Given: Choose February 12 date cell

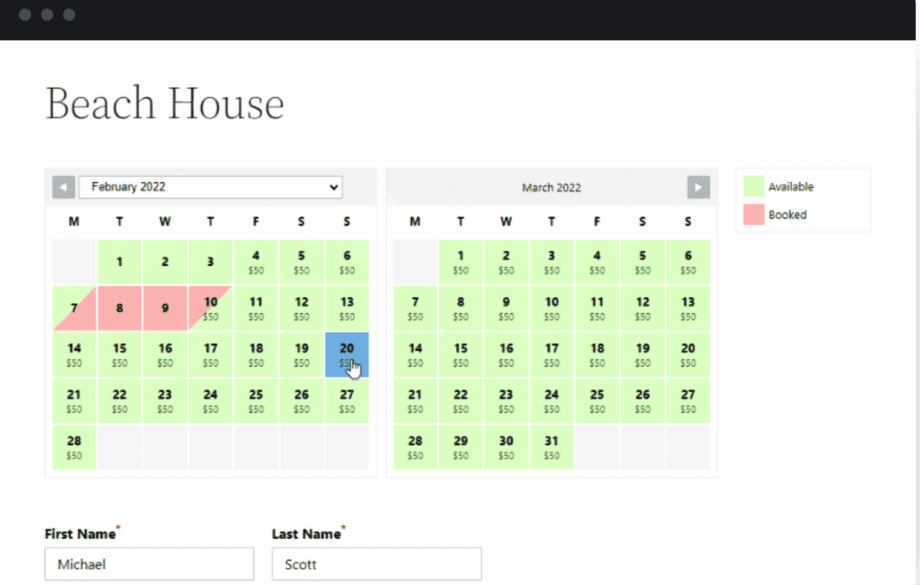Looking at the screenshot, I should 302,308.
